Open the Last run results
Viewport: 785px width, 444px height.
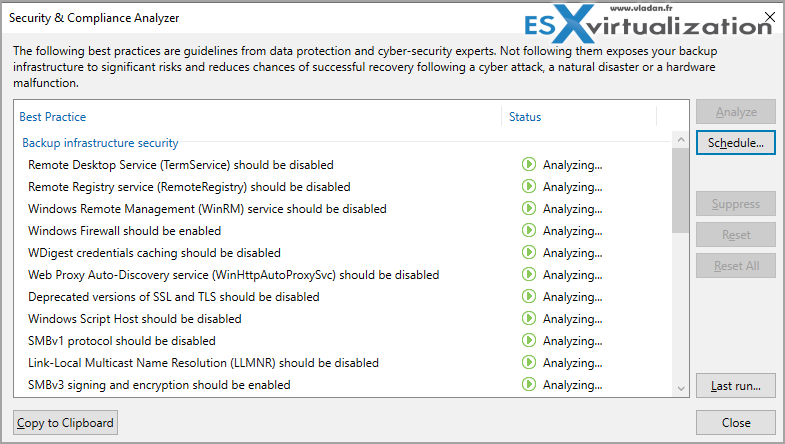[735, 385]
